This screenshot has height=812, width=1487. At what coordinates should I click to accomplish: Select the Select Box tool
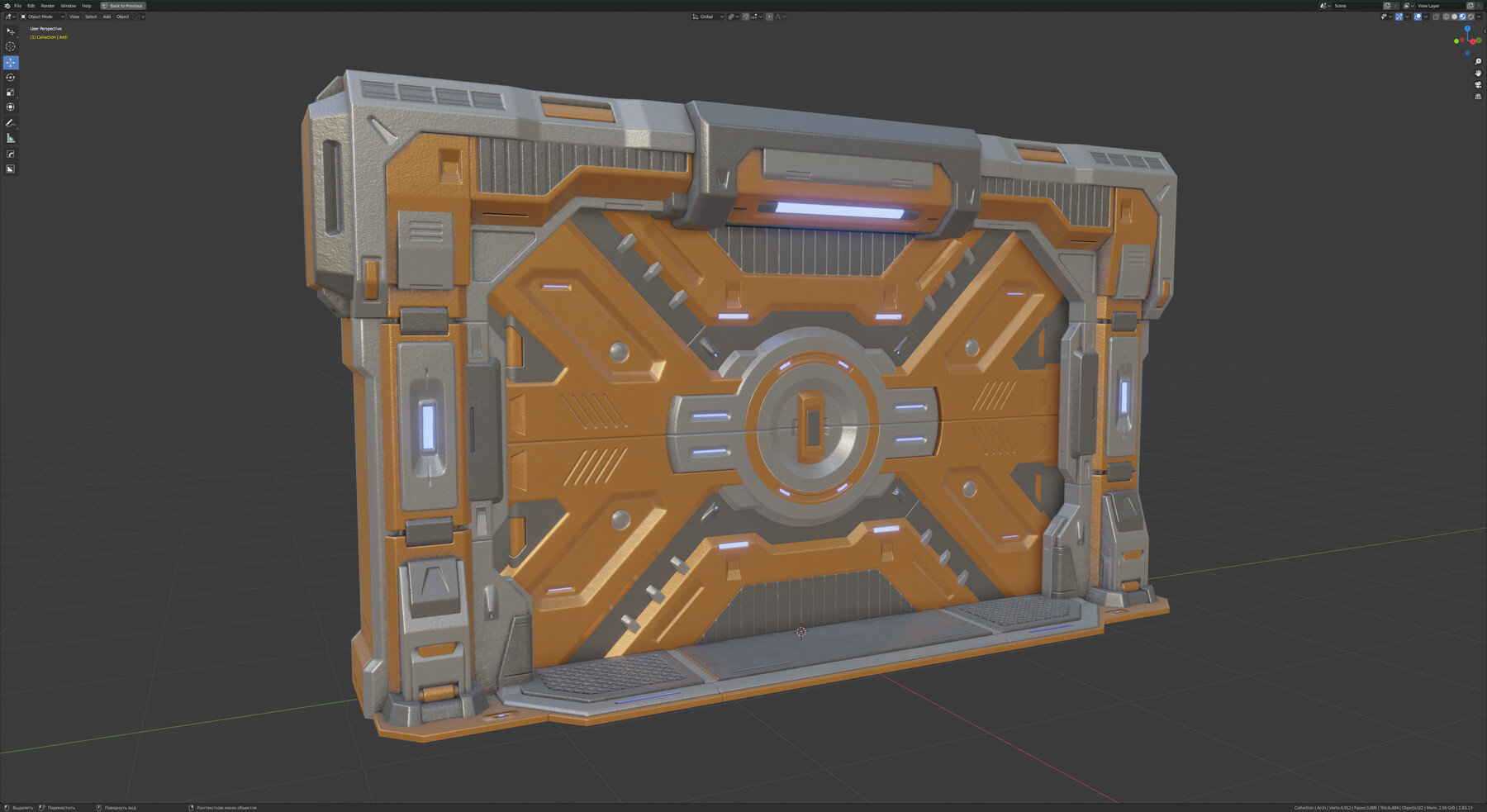click(11, 31)
